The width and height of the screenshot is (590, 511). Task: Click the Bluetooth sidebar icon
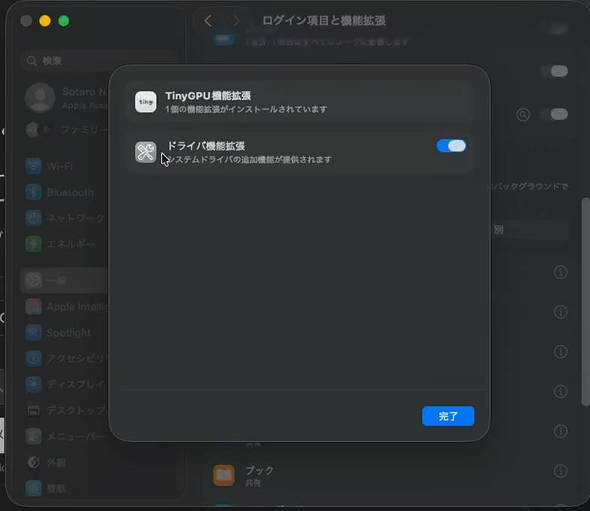33,192
